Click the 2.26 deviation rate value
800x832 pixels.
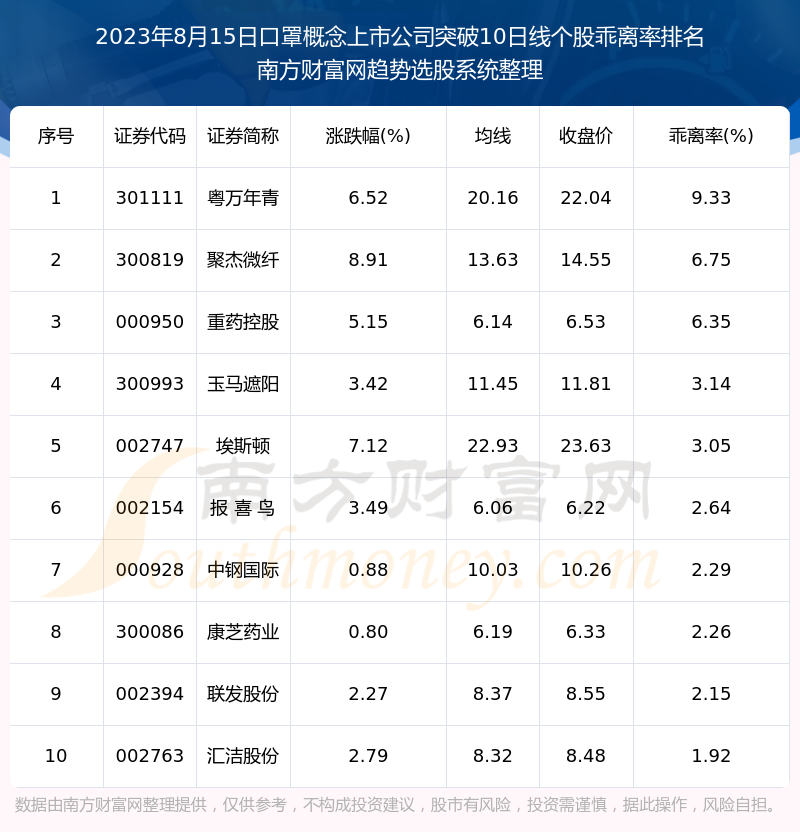point(711,632)
